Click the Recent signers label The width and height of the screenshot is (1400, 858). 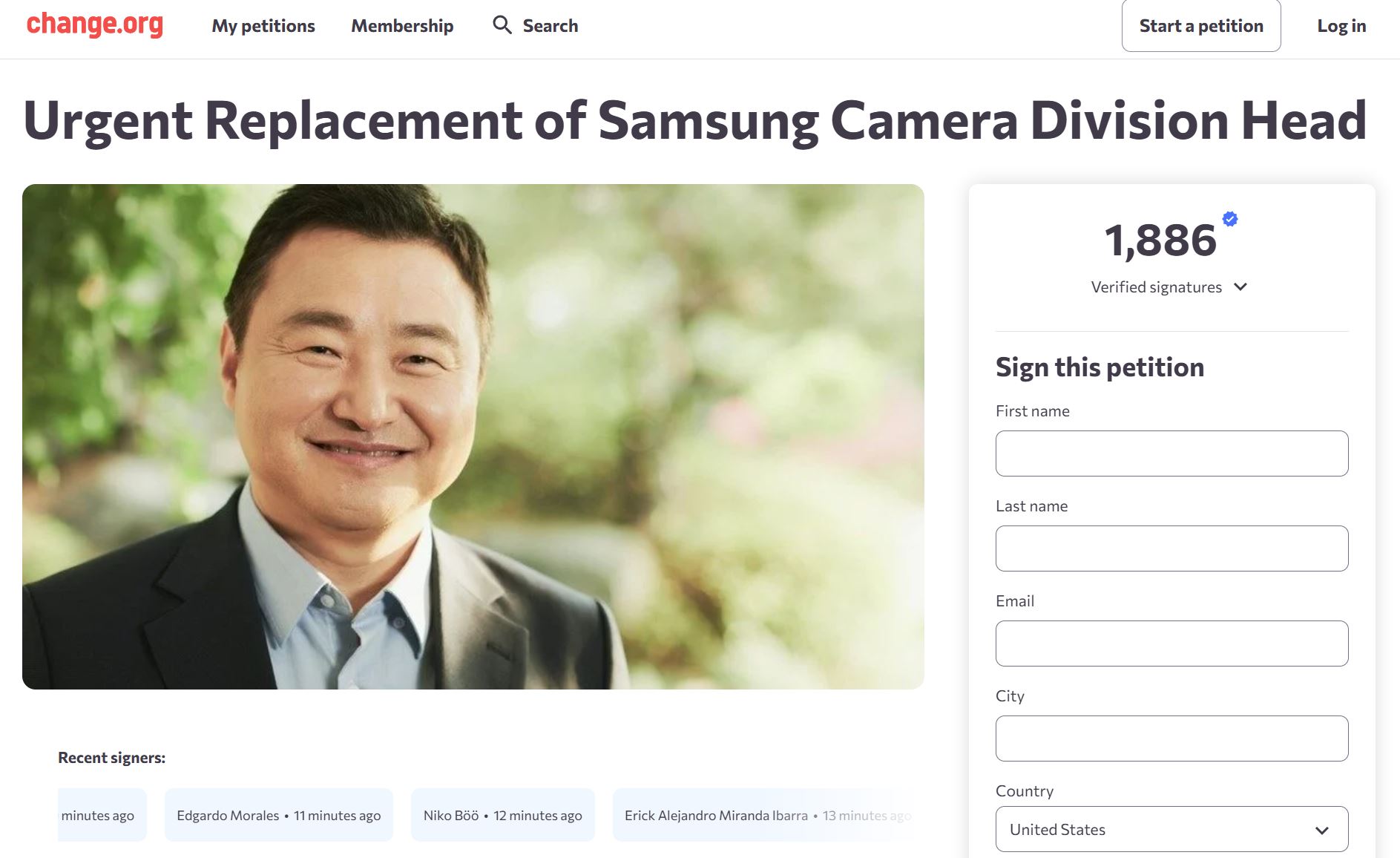(112, 758)
